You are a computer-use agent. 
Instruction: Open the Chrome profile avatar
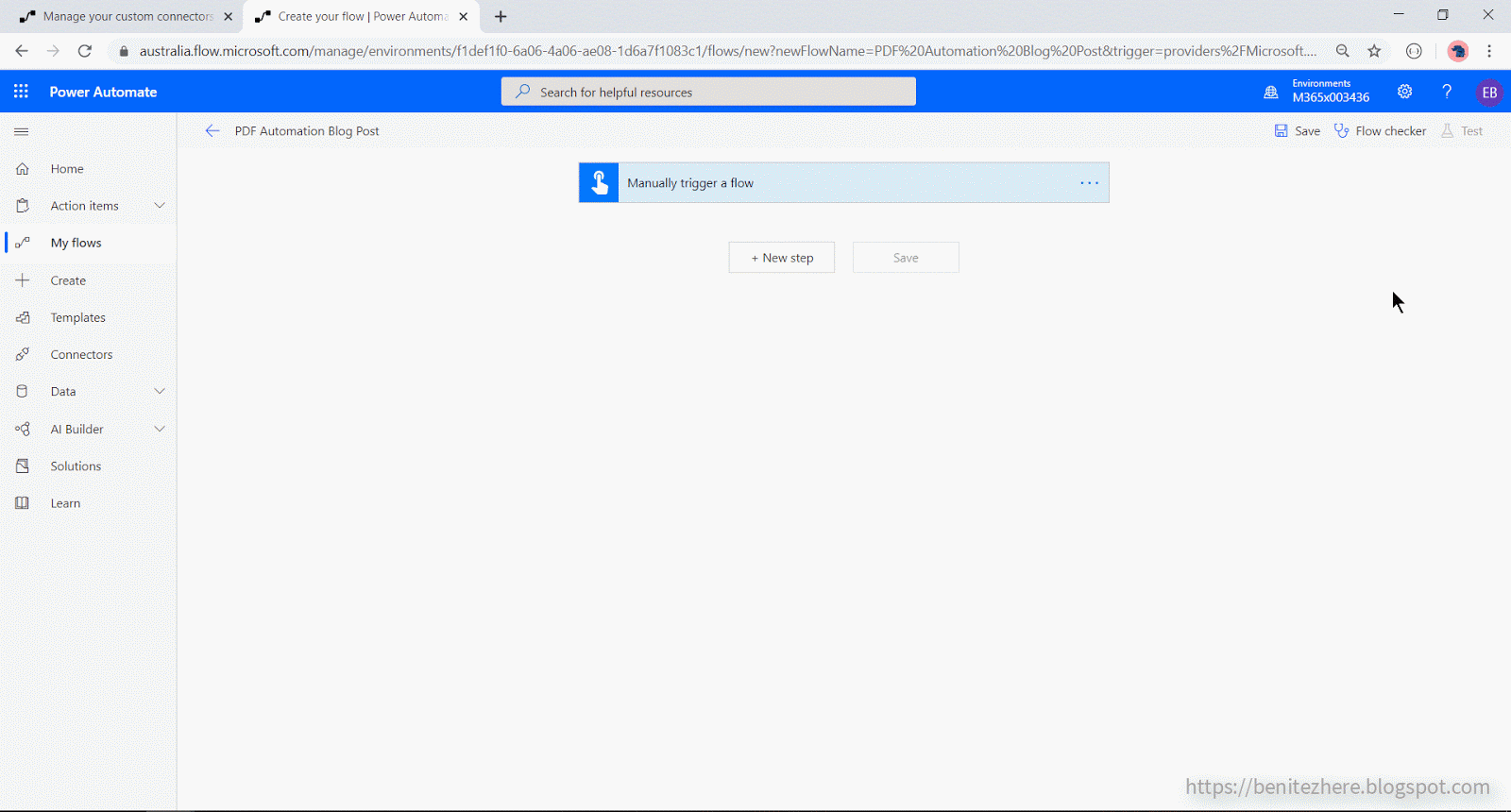click(x=1458, y=51)
